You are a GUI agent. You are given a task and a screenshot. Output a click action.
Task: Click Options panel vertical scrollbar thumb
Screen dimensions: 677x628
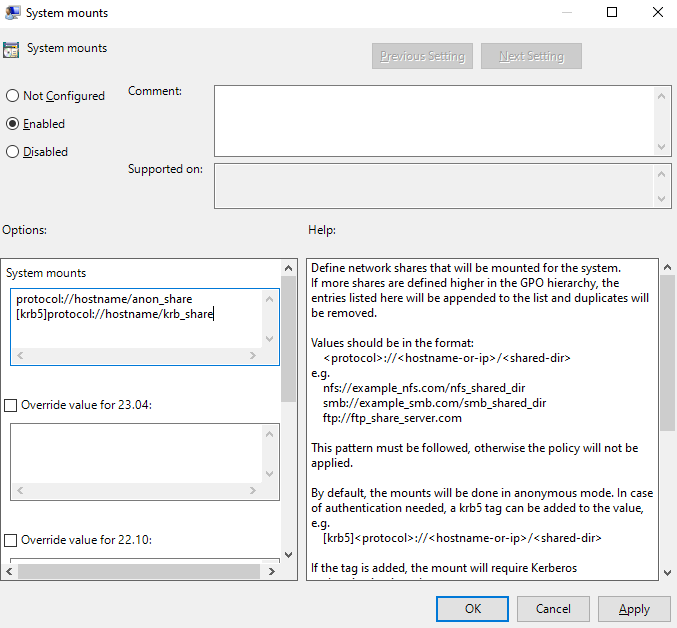288,339
